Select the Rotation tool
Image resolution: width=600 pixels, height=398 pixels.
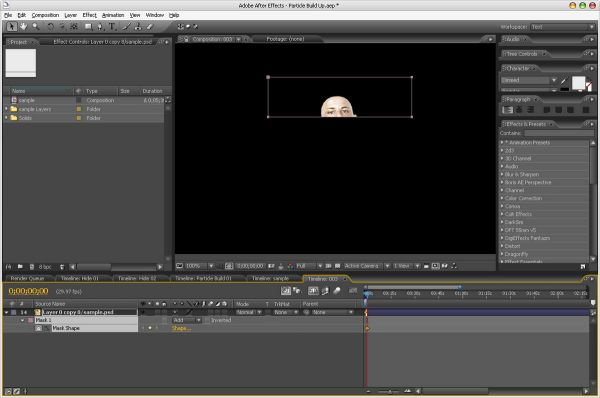pos(51,26)
